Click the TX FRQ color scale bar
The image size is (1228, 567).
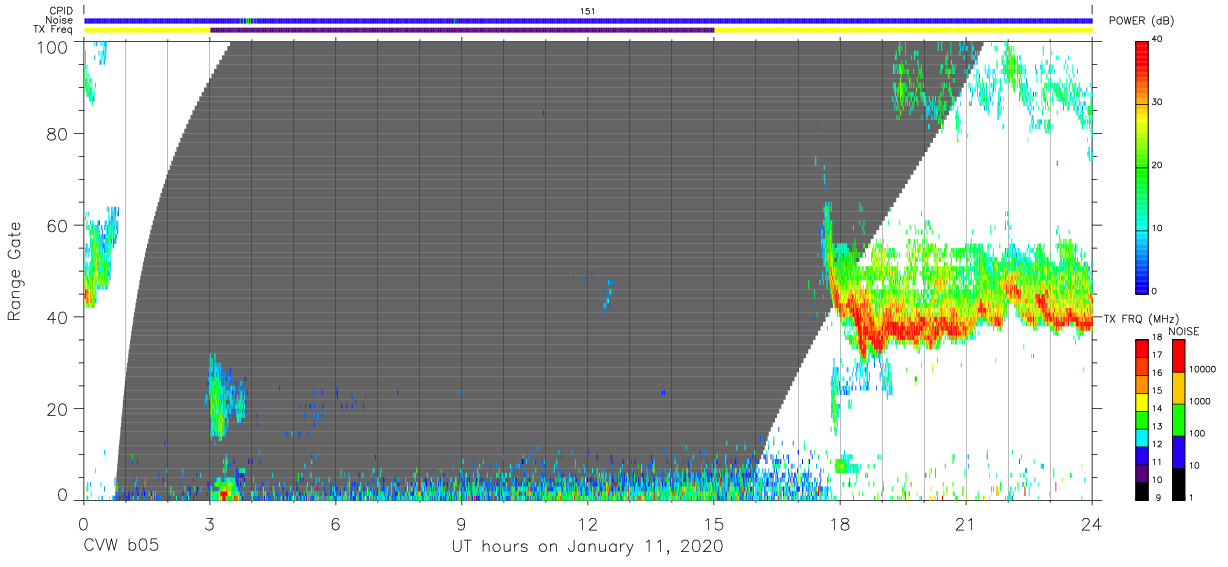1142,418
